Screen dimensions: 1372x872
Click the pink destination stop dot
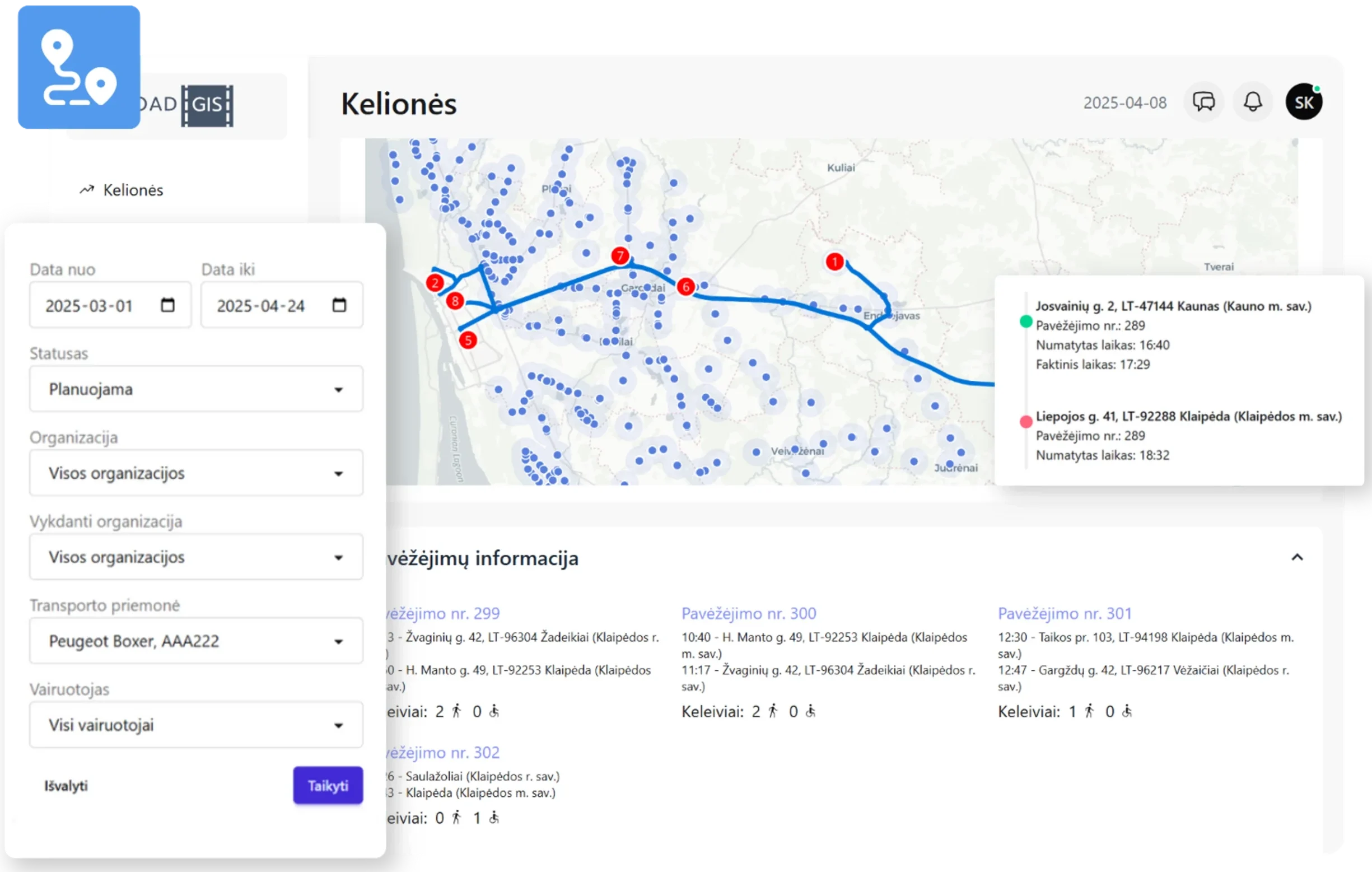[x=1025, y=422]
